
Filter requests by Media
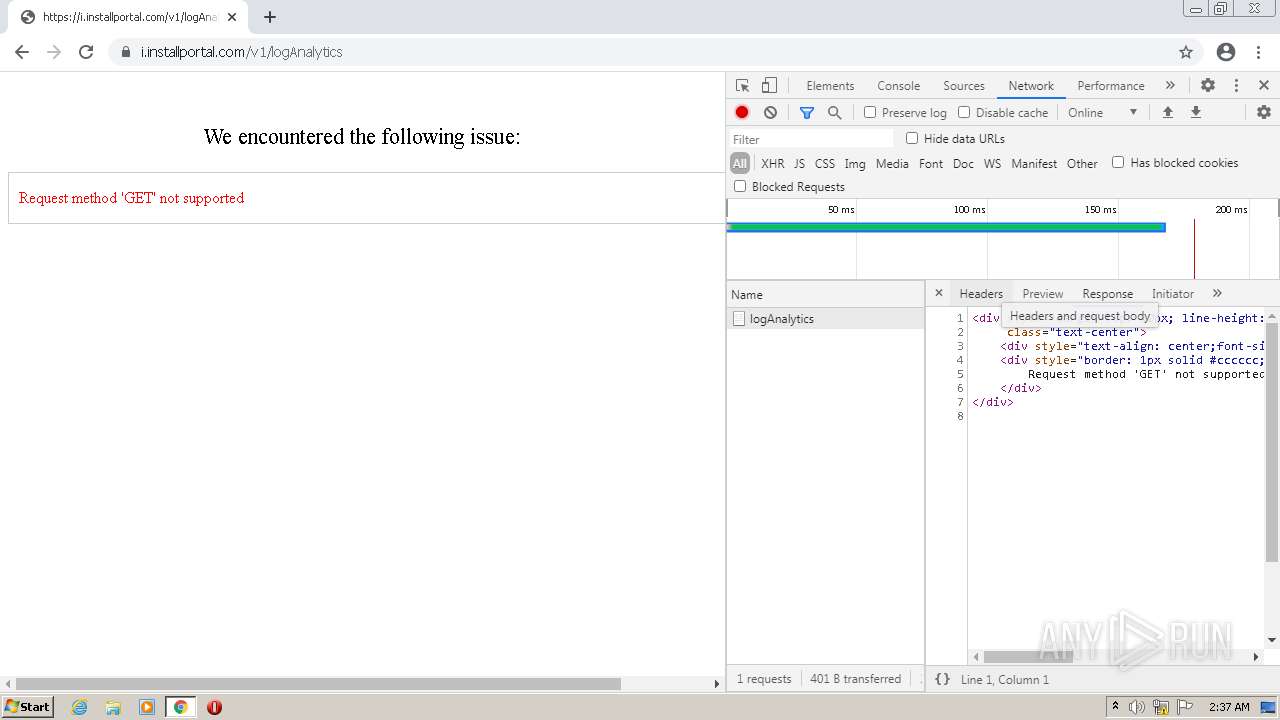click(x=892, y=163)
